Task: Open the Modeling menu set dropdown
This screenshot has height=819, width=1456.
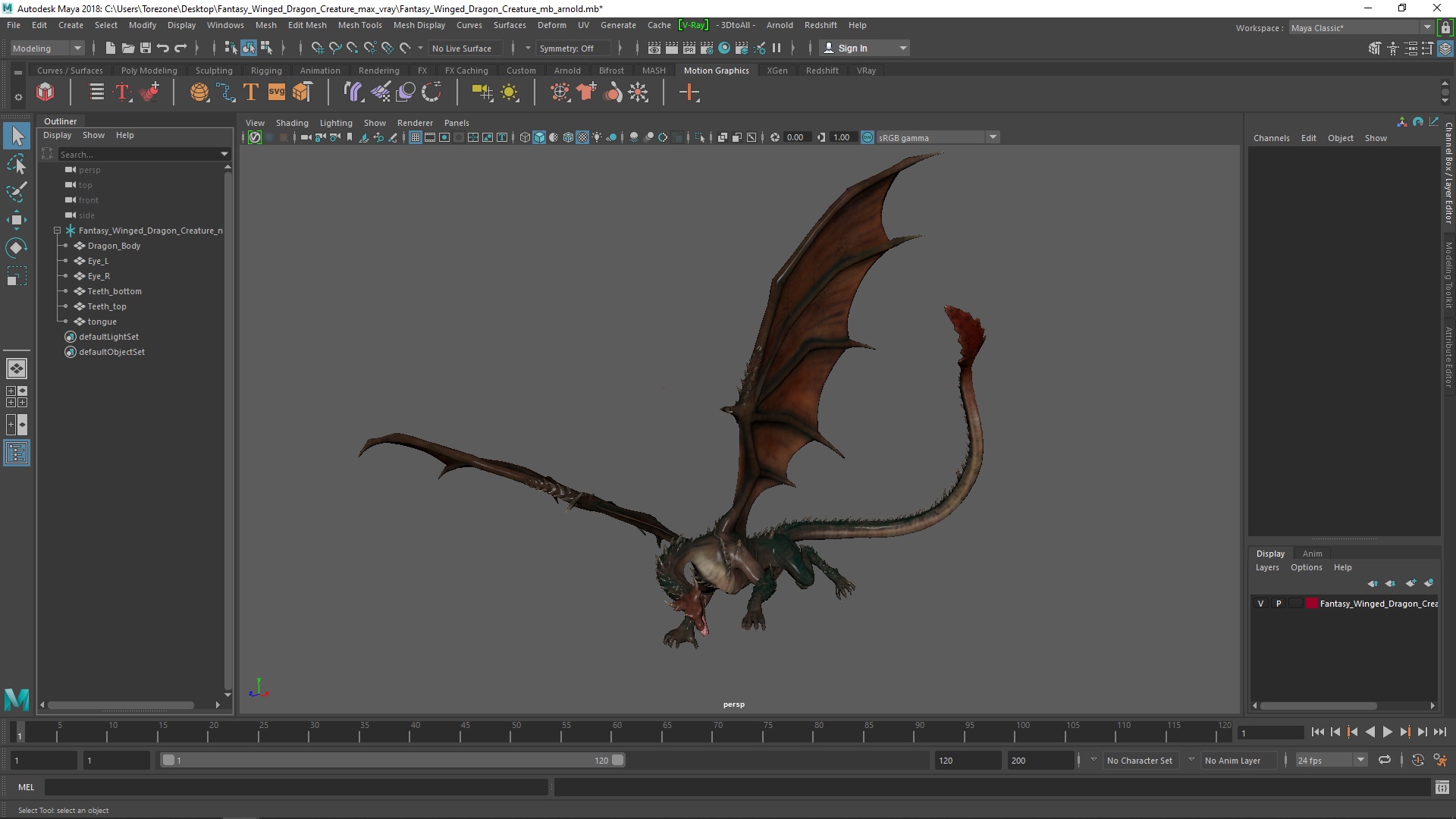Action: 47,48
